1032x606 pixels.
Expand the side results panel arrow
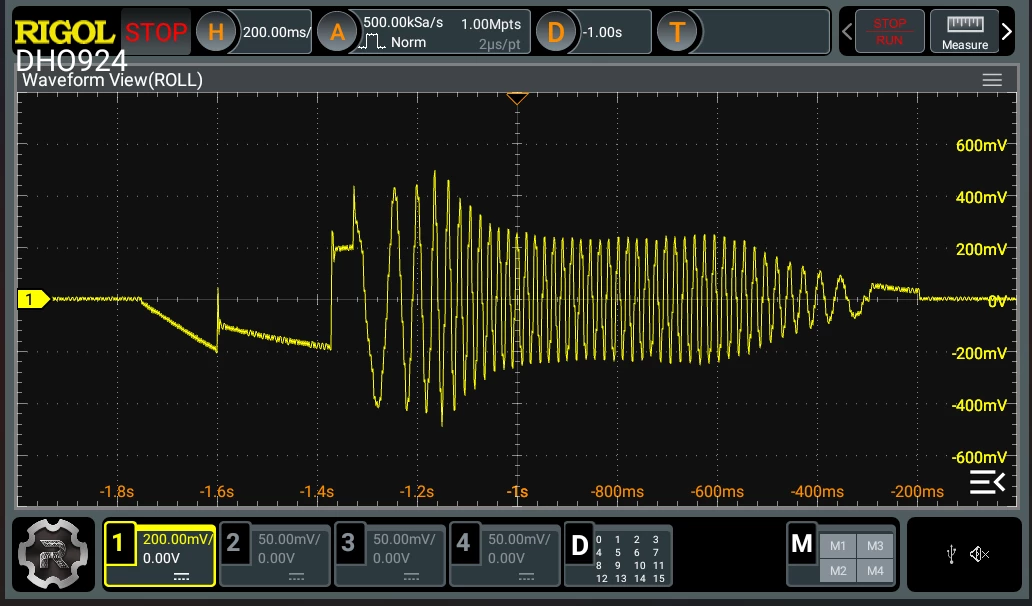987,482
